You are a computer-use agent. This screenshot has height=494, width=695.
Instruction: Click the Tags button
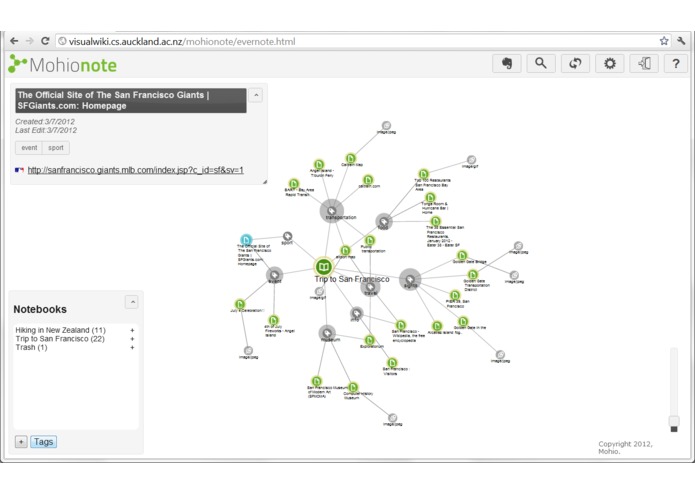[43, 442]
